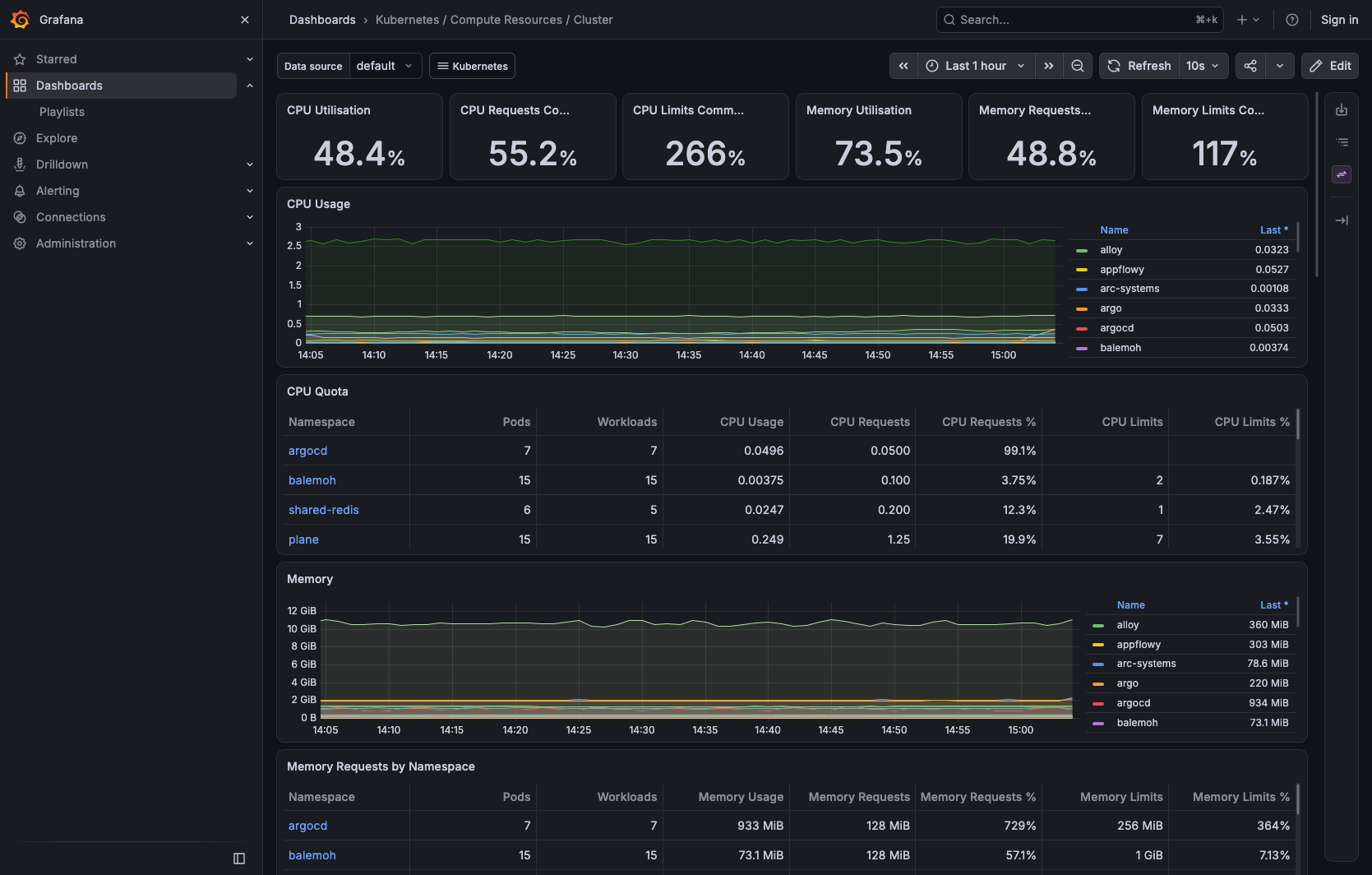Sort memory table by Memory Usage header
Image resolution: width=1372 pixels, height=875 pixels.
pyautogui.click(x=741, y=797)
